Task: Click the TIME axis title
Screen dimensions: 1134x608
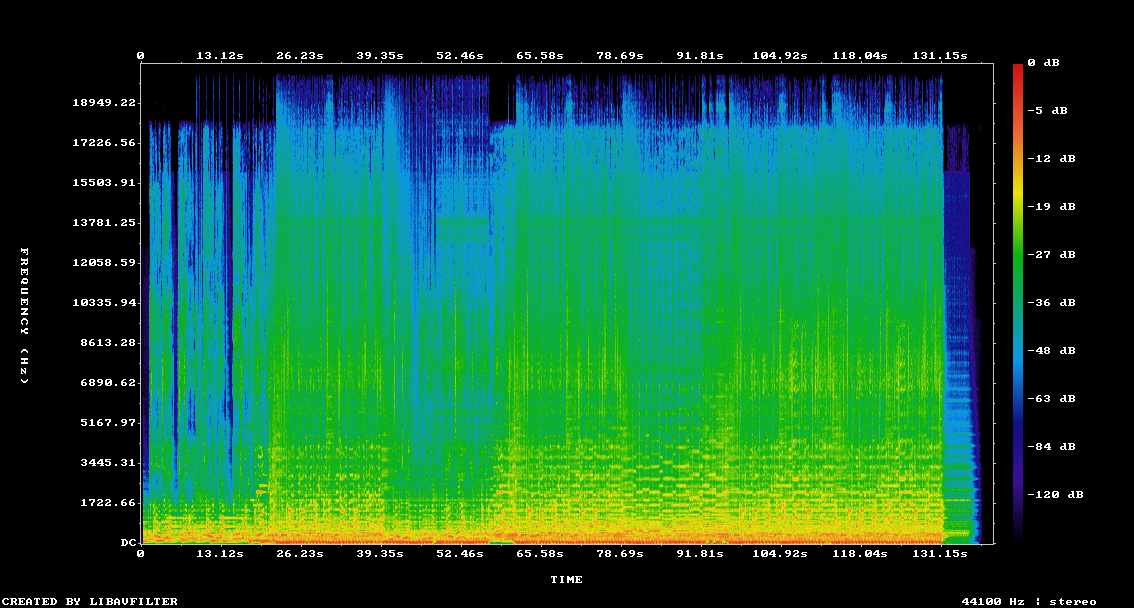Action: pos(566,579)
